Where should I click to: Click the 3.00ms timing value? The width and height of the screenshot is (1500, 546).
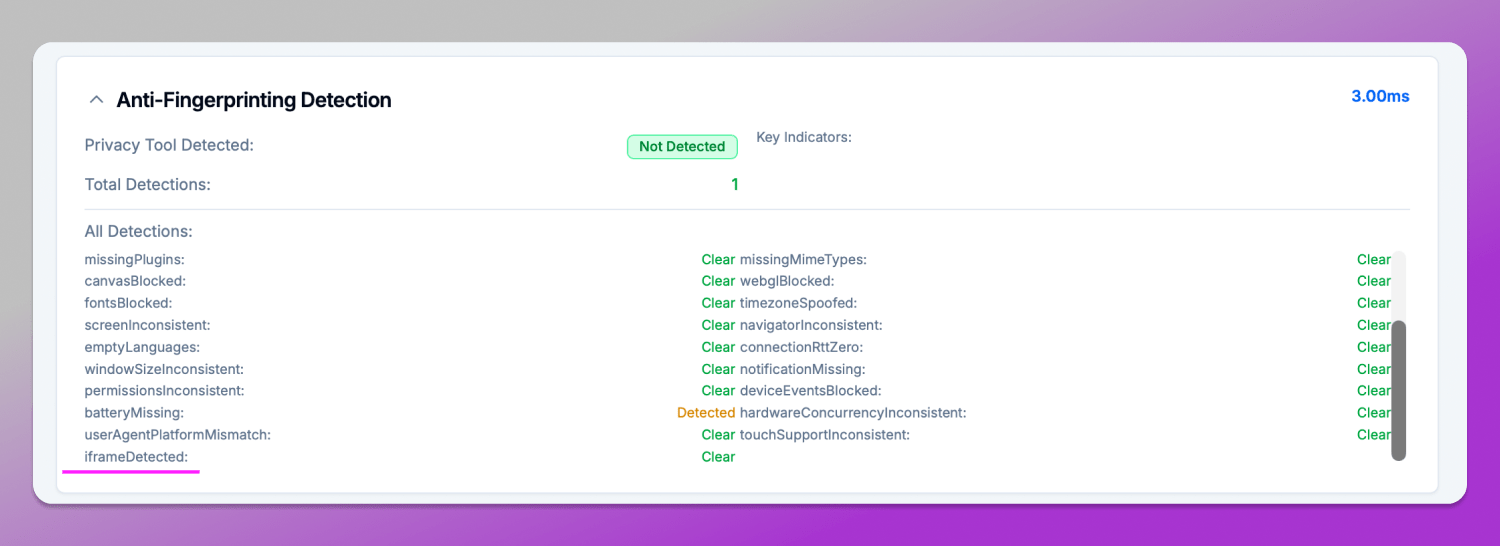tap(1380, 96)
